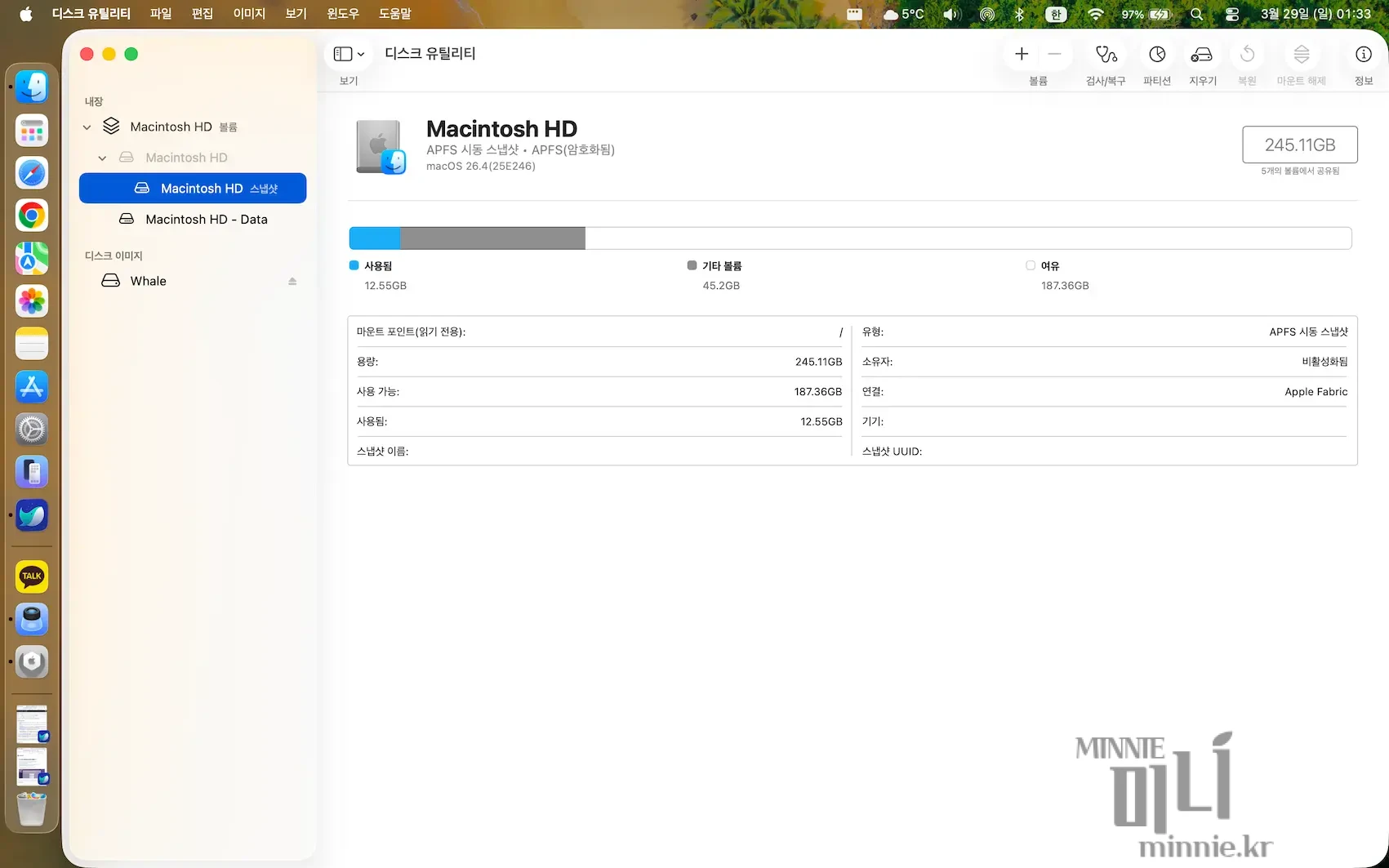Open the 편집 menu
The height and width of the screenshot is (868, 1389).
click(x=202, y=14)
